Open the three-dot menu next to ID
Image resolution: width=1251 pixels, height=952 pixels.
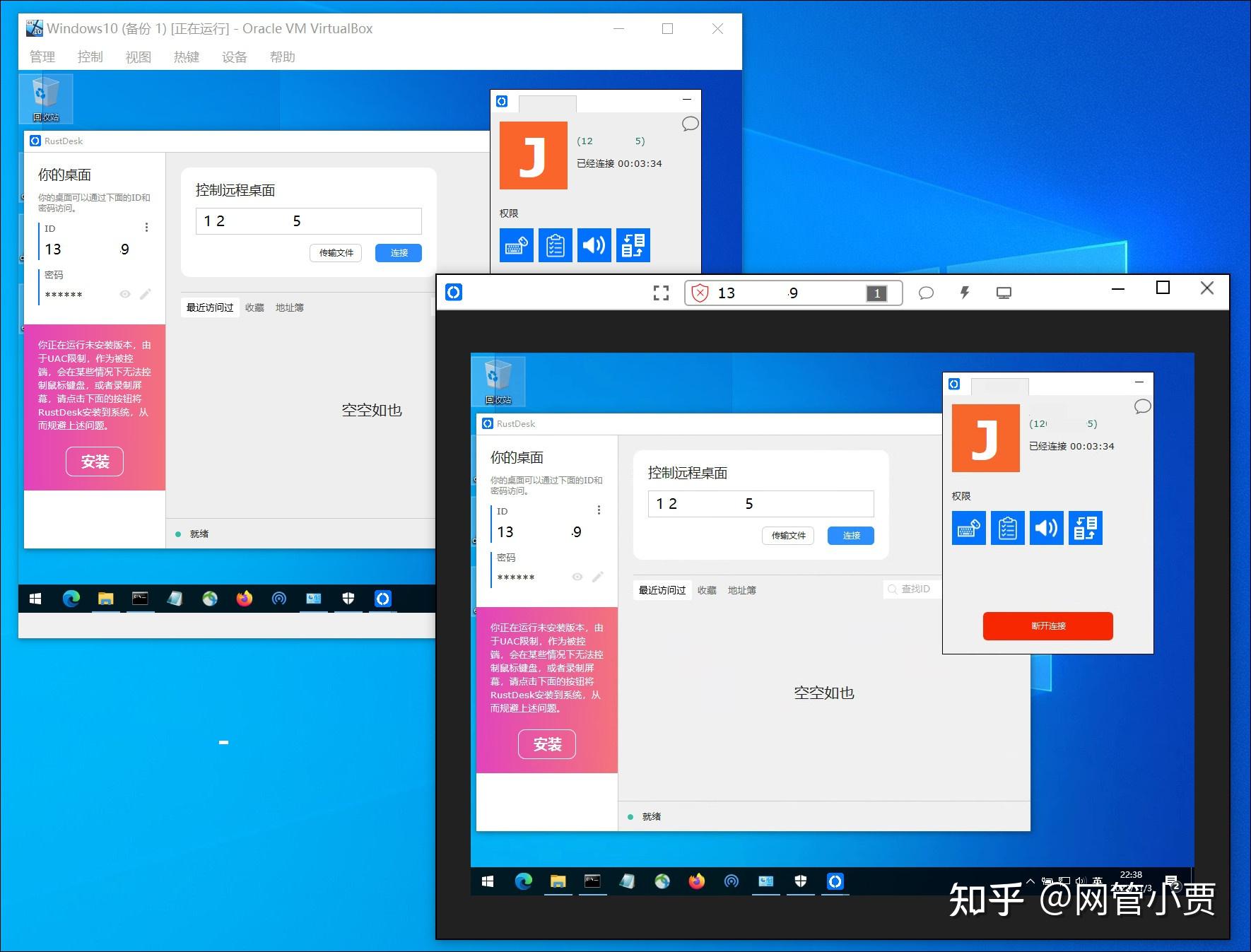[x=146, y=227]
